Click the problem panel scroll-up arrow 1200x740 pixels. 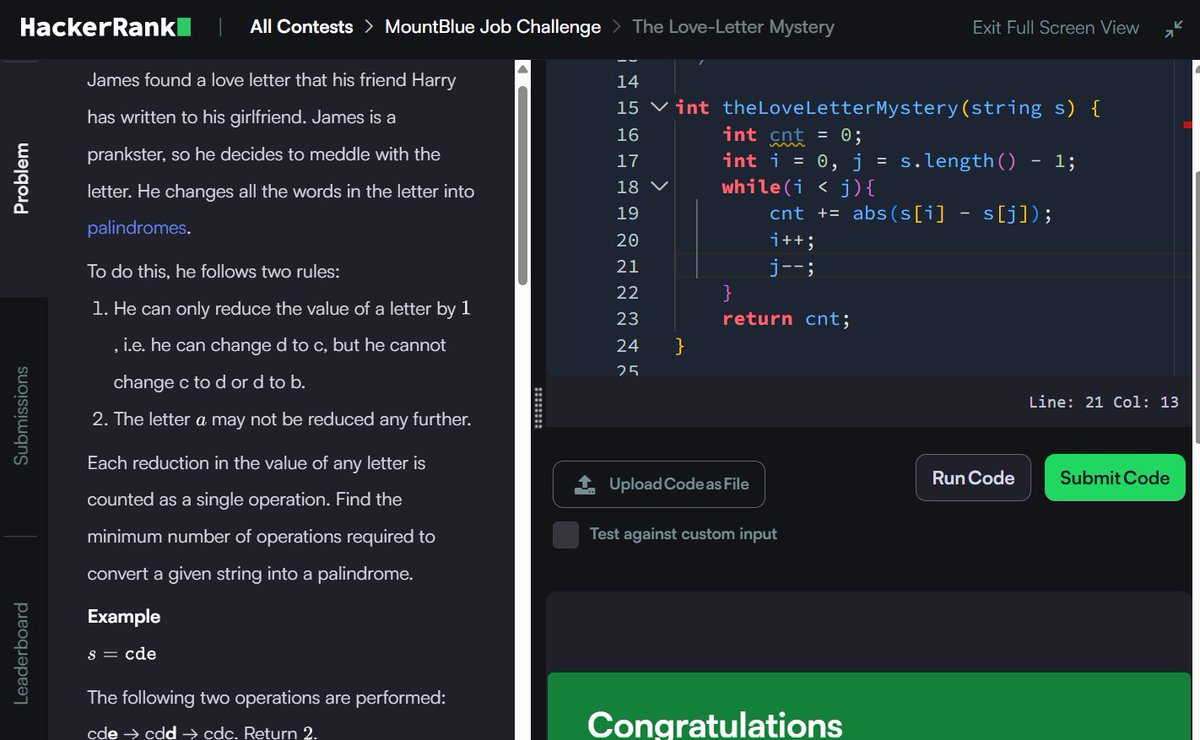(x=521, y=69)
